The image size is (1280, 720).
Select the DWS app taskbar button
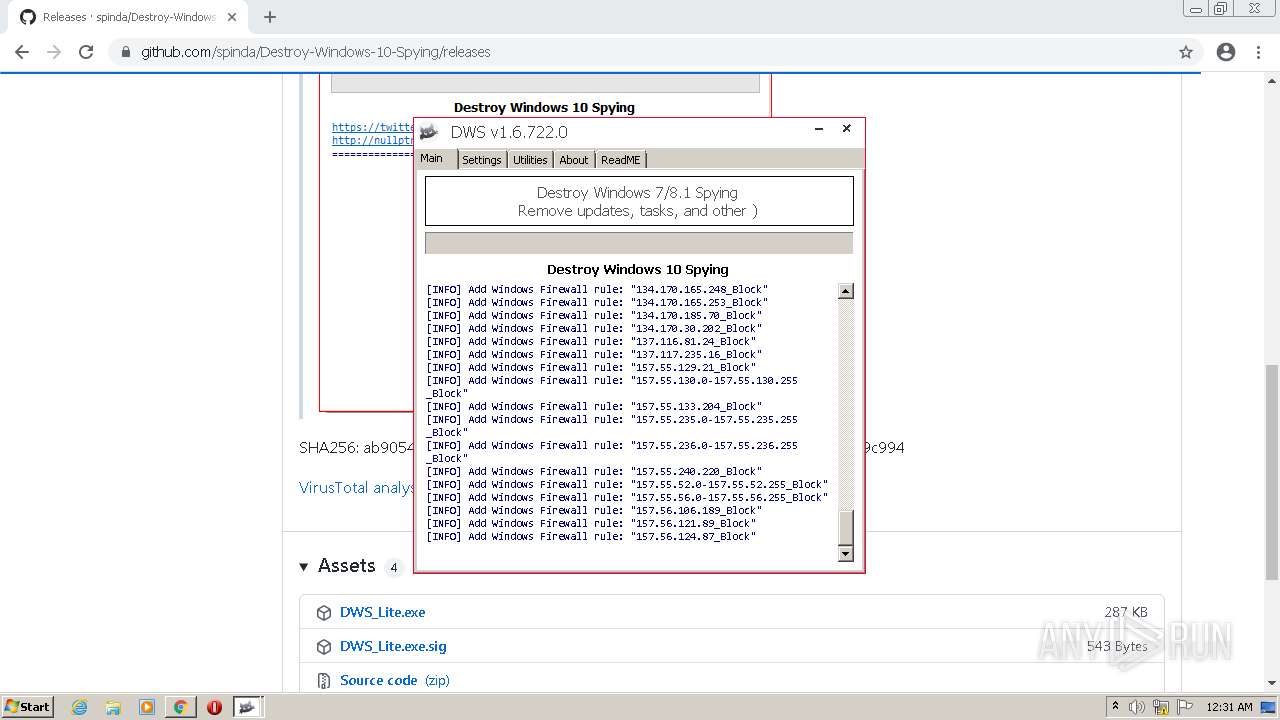coord(248,707)
